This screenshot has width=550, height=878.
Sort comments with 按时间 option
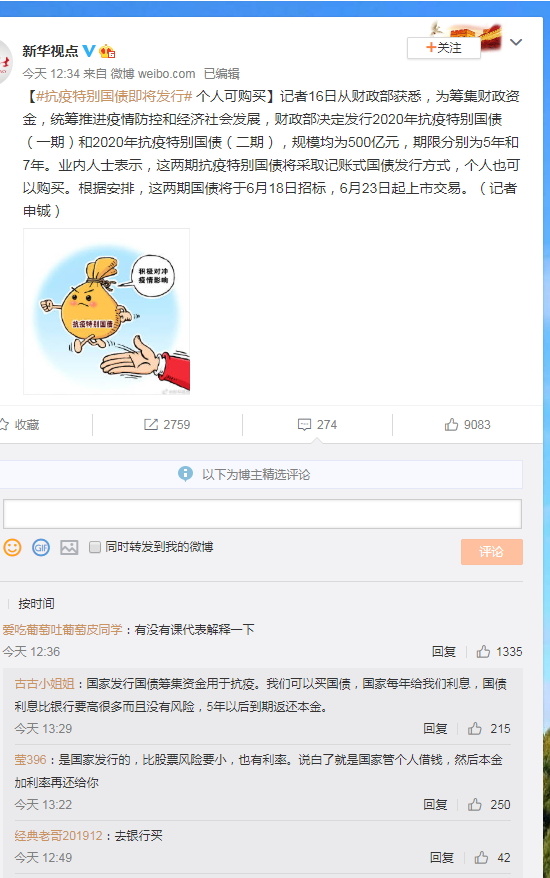tap(36, 604)
